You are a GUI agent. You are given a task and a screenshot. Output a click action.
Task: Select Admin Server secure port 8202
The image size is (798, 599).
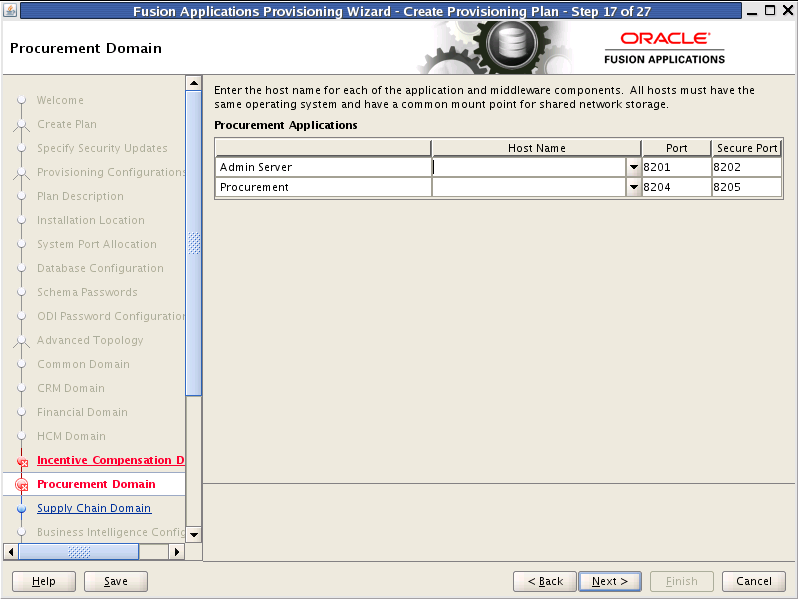(x=747, y=167)
